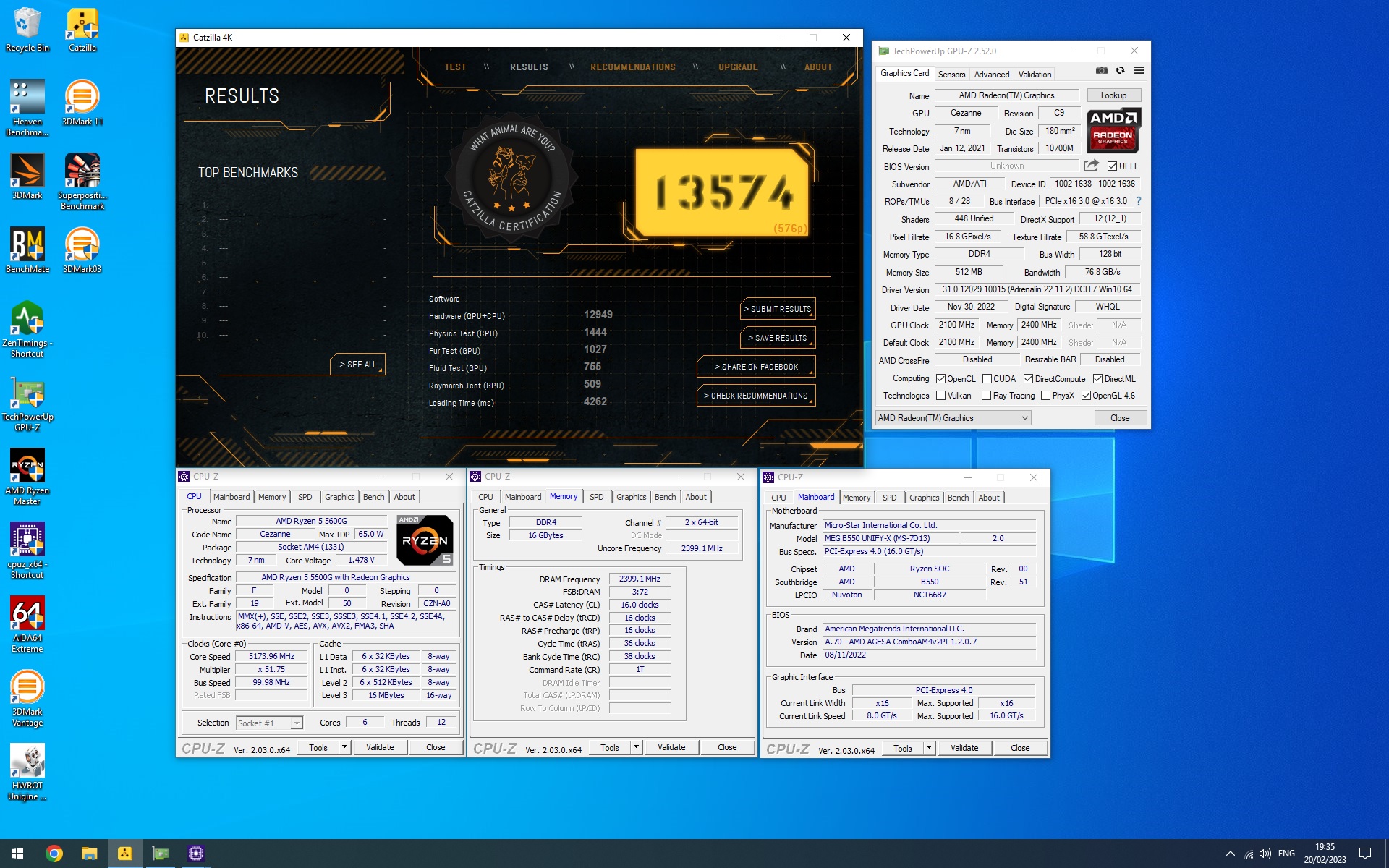The height and width of the screenshot is (868, 1389).
Task: Launch Superposition Benchmark shortcut
Action: [82, 182]
